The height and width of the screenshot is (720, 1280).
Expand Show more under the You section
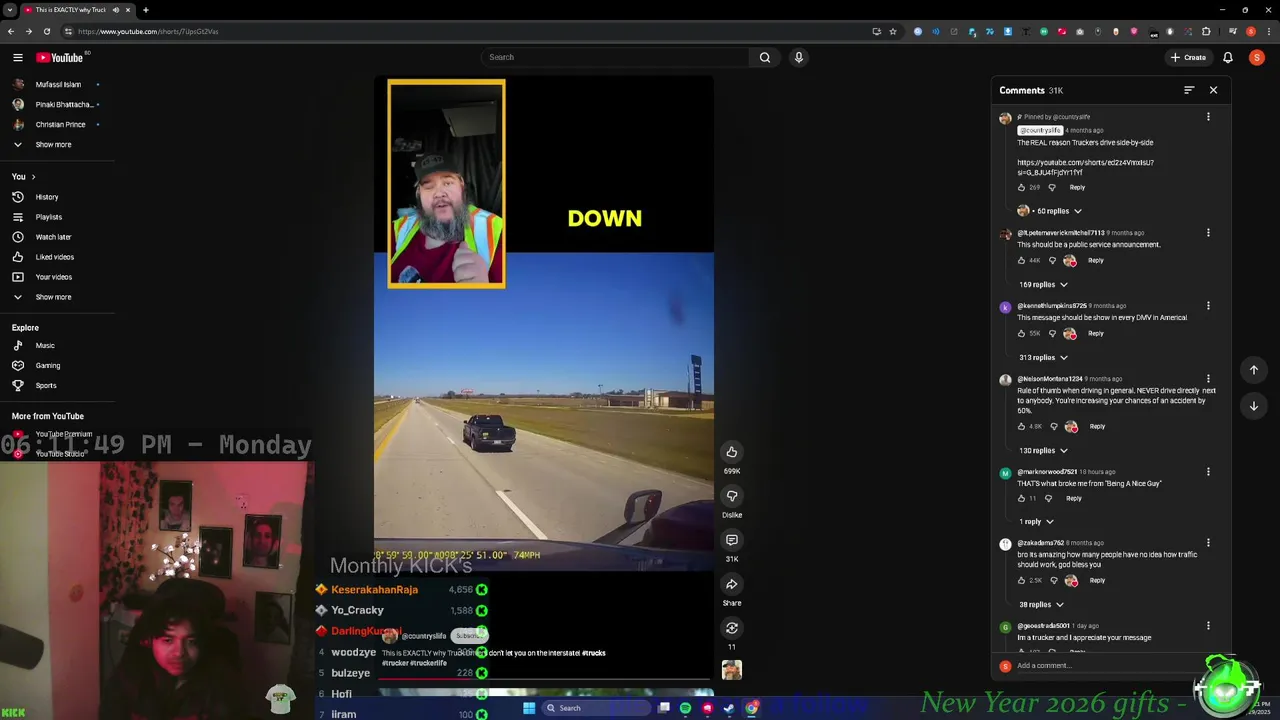point(52,297)
